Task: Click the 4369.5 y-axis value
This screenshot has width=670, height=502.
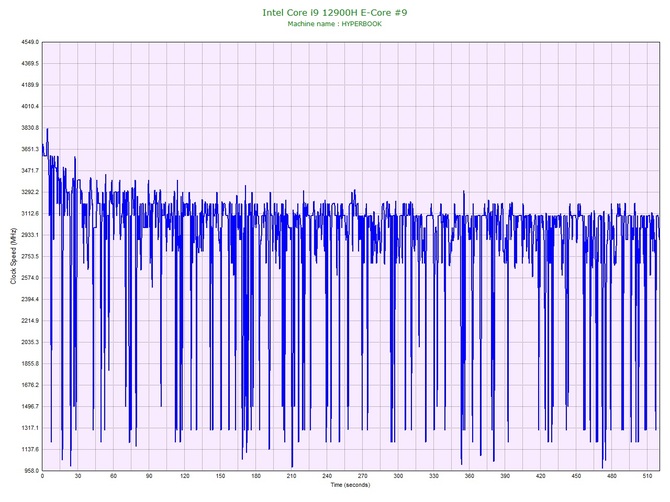Action: coord(30,64)
